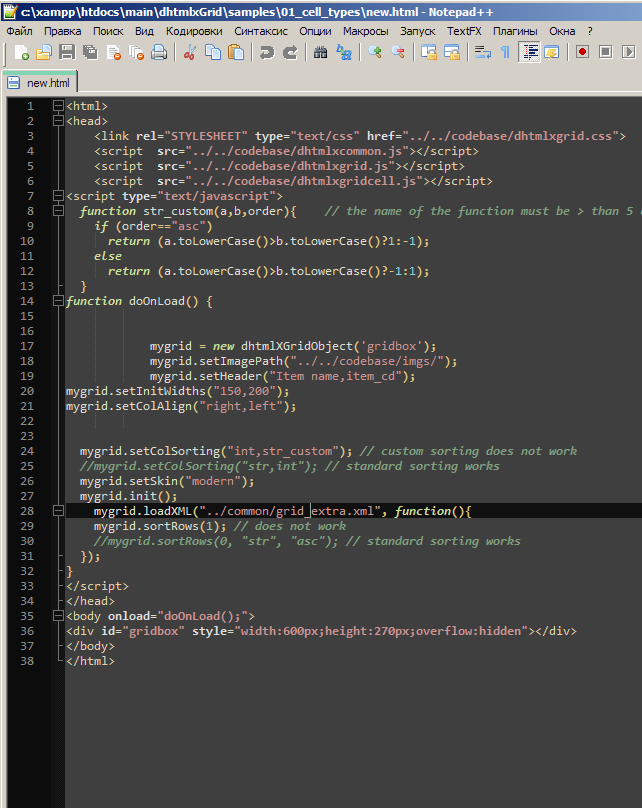Screen dimensions: 642x808
Task: Print the current document
Action: (159, 52)
